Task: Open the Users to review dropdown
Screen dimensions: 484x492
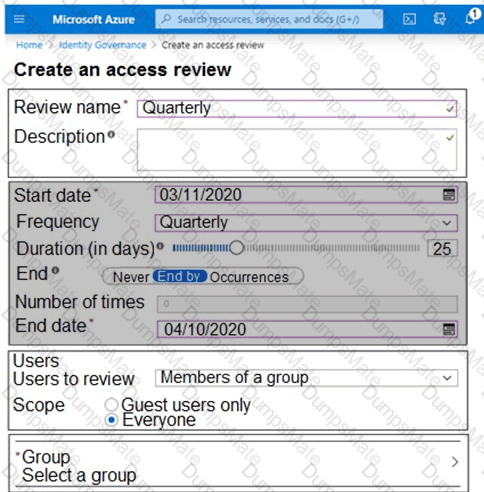Action: point(306,378)
